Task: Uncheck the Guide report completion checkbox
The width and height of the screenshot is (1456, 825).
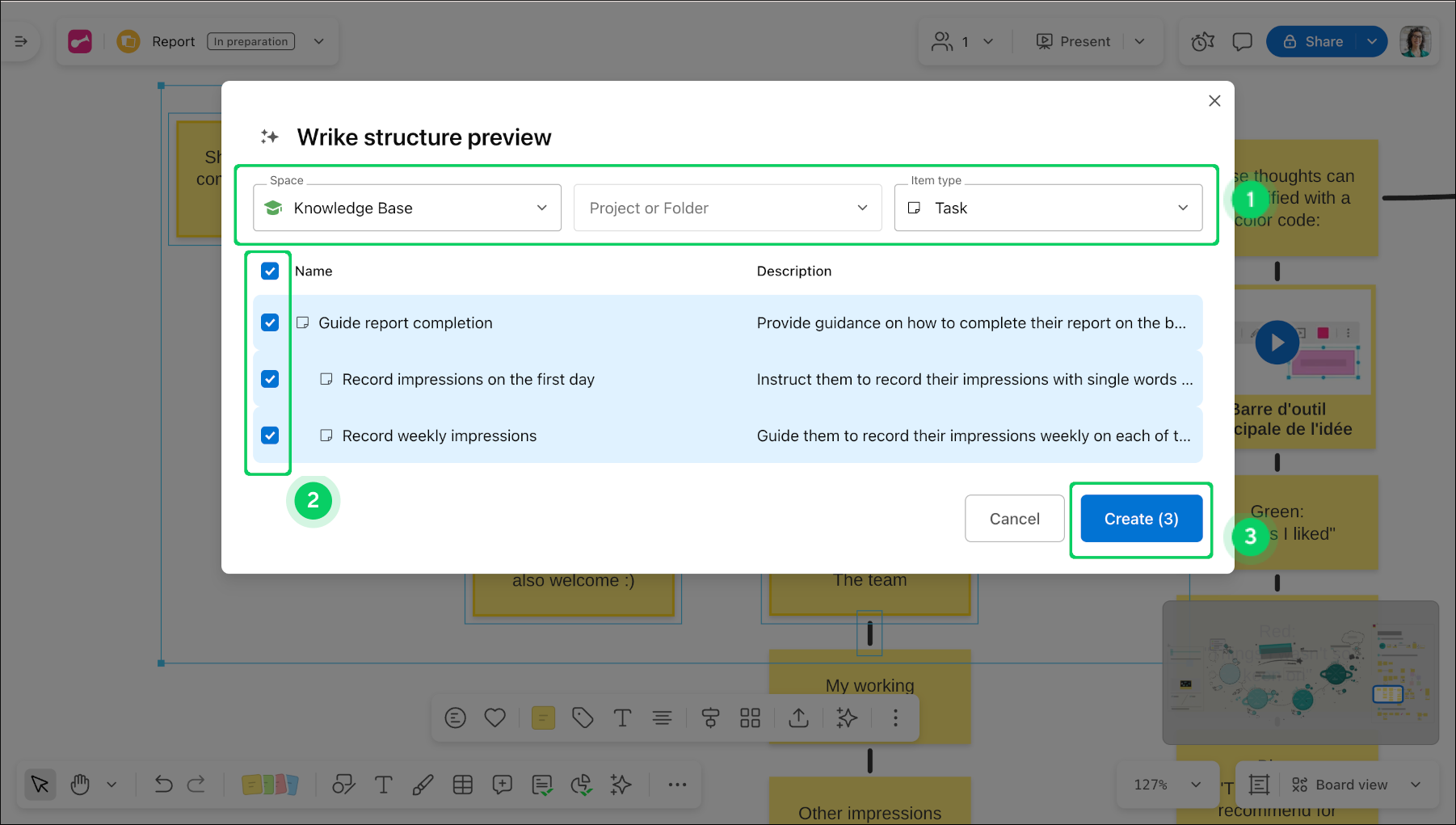Action: pos(270,323)
